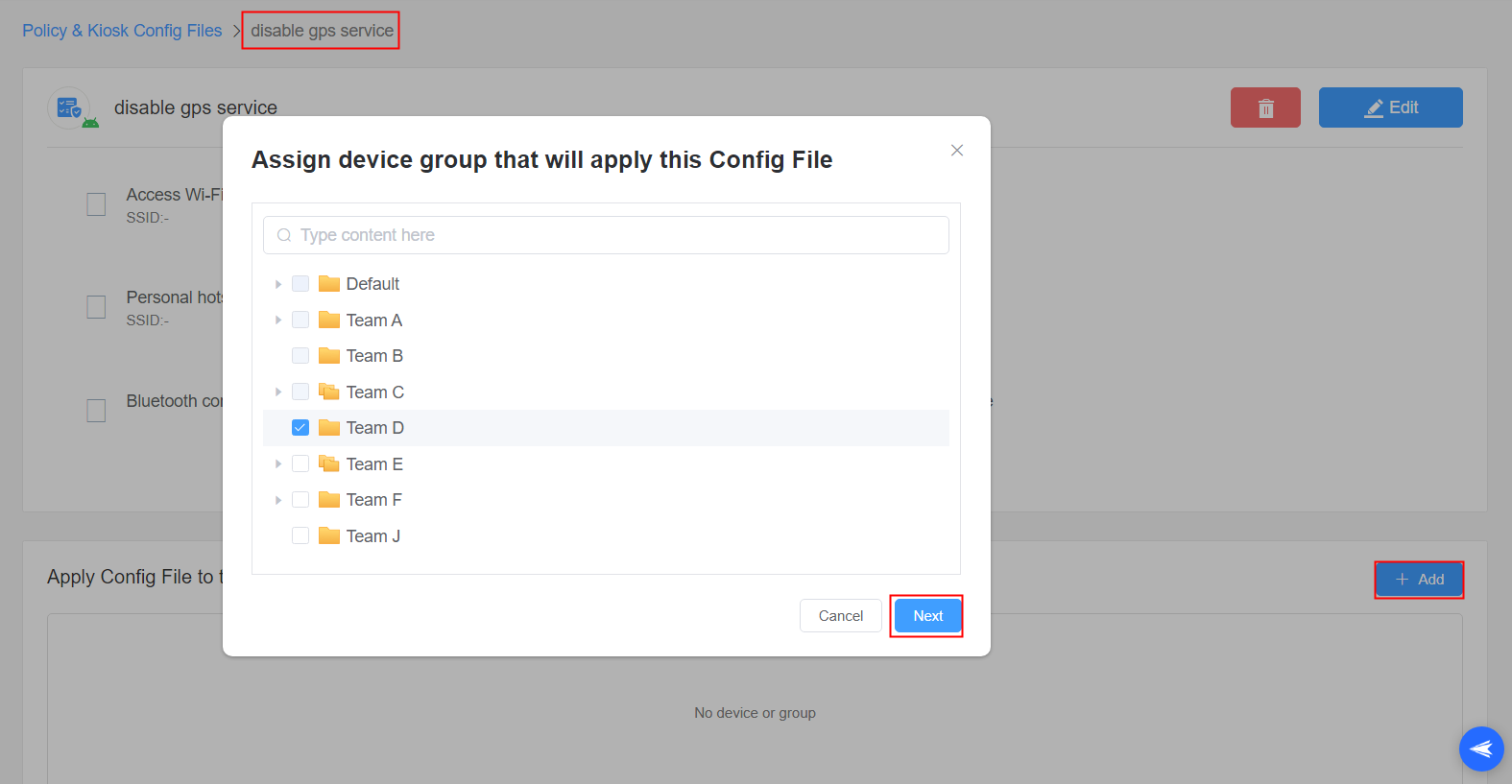1512x784 pixels.
Task: Click the config file policy icon
Action: pyautogui.click(x=70, y=107)
